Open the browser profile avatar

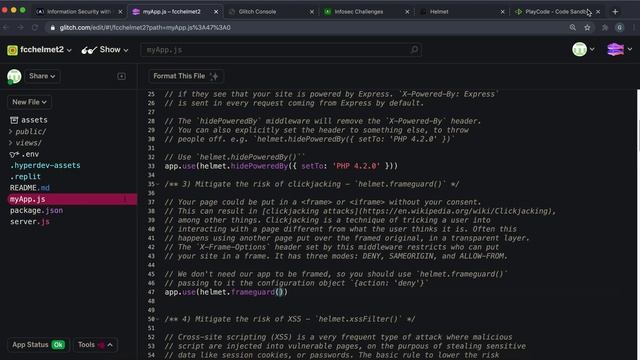[x=620, y=27]
